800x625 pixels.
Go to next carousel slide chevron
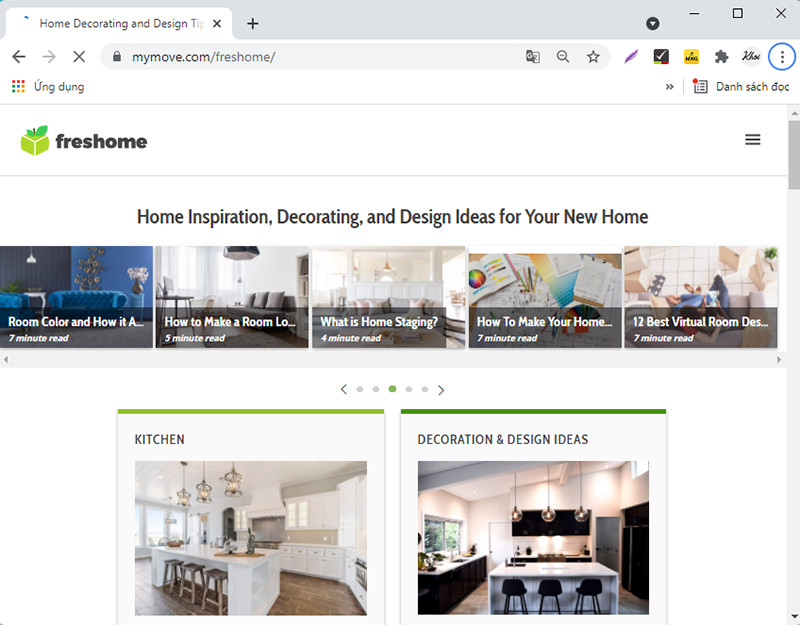pos(441,390)
